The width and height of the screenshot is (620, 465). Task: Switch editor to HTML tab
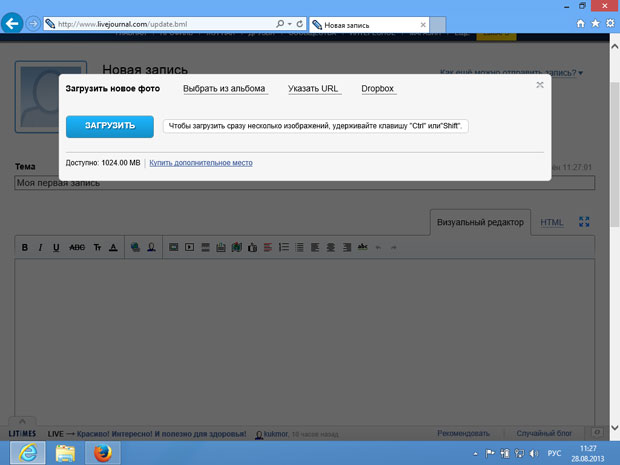pos(552,222)
